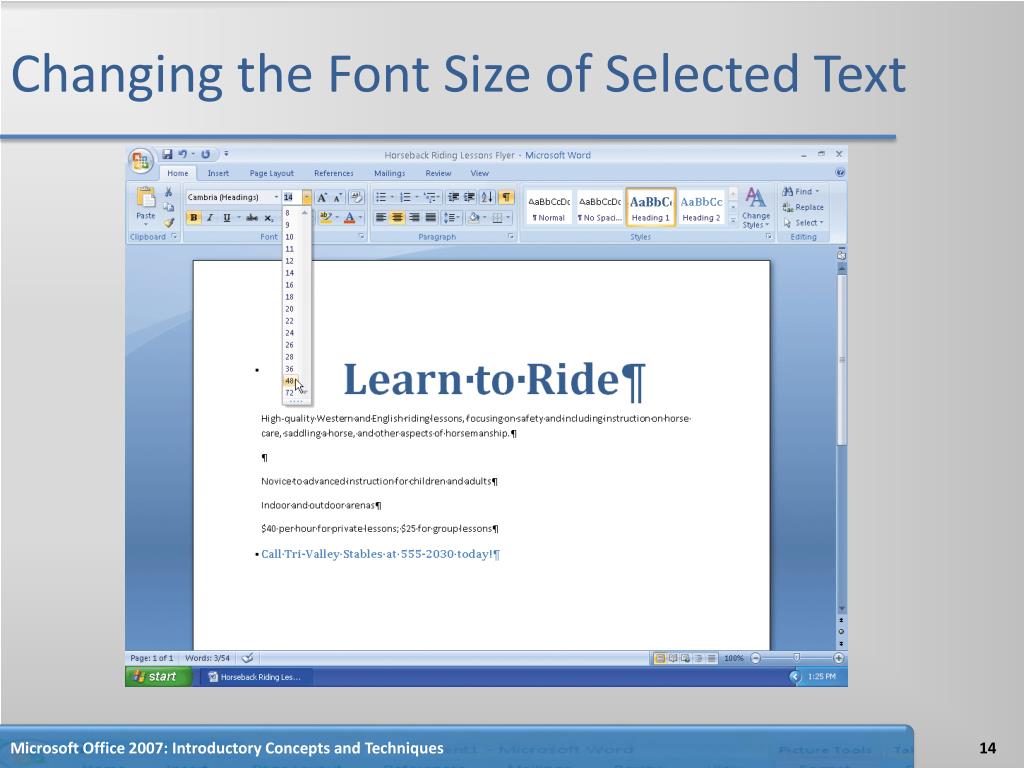Click the zoom slider handle

point(796,658)
